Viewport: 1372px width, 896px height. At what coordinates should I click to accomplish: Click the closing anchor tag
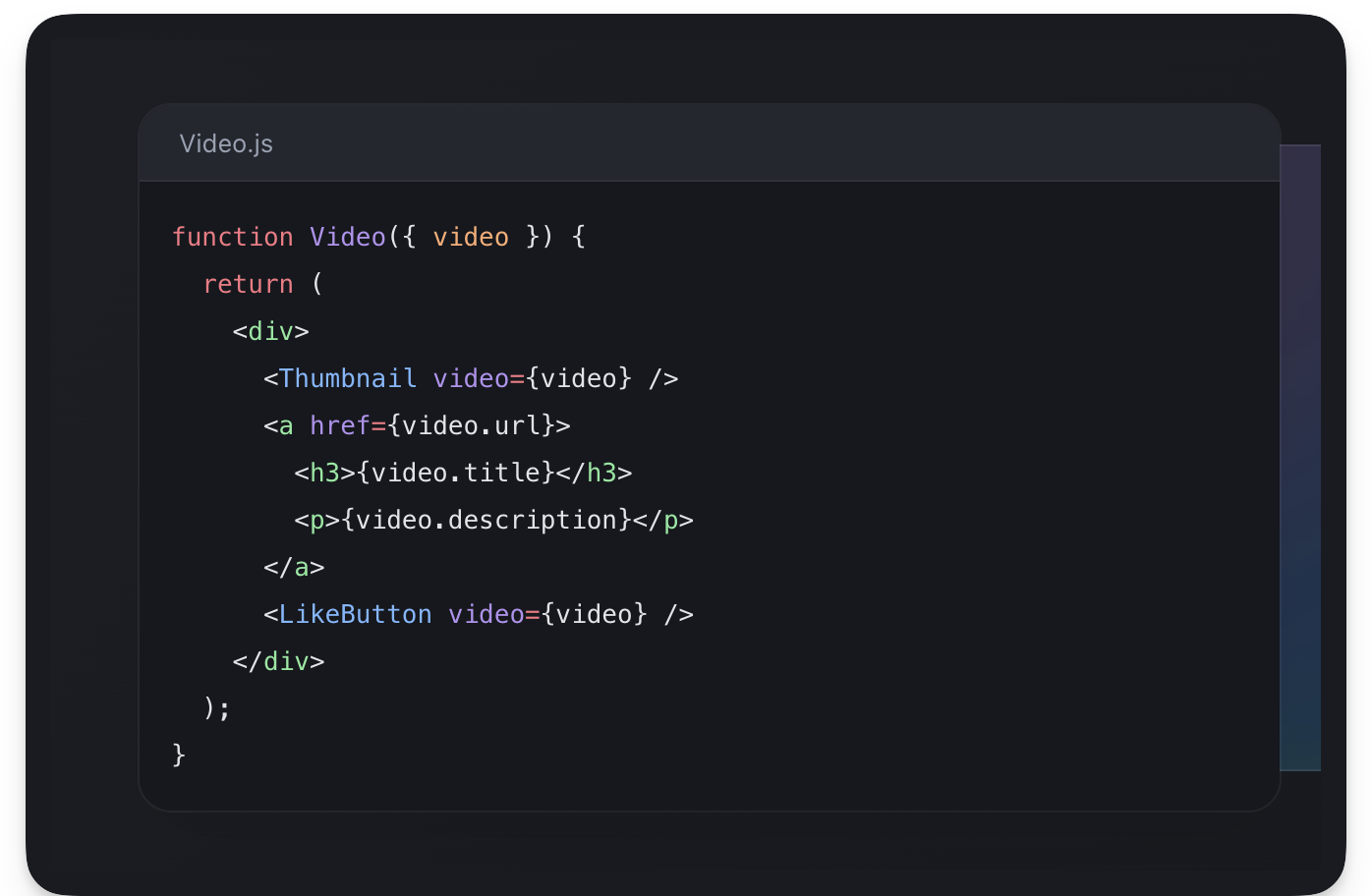(292, 567)
